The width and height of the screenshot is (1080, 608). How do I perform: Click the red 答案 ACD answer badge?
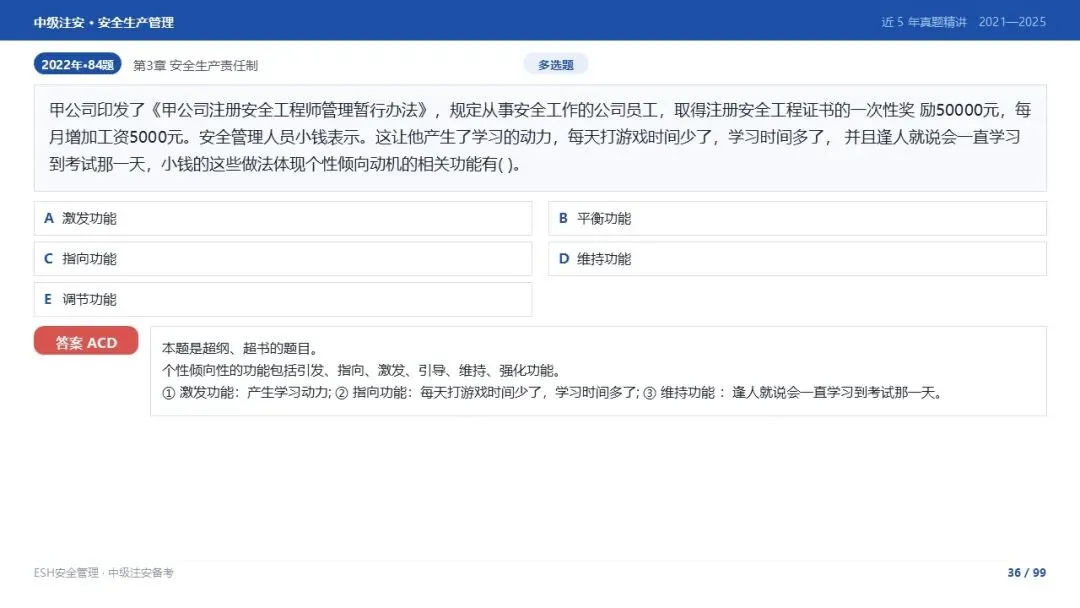coord(86,342)
